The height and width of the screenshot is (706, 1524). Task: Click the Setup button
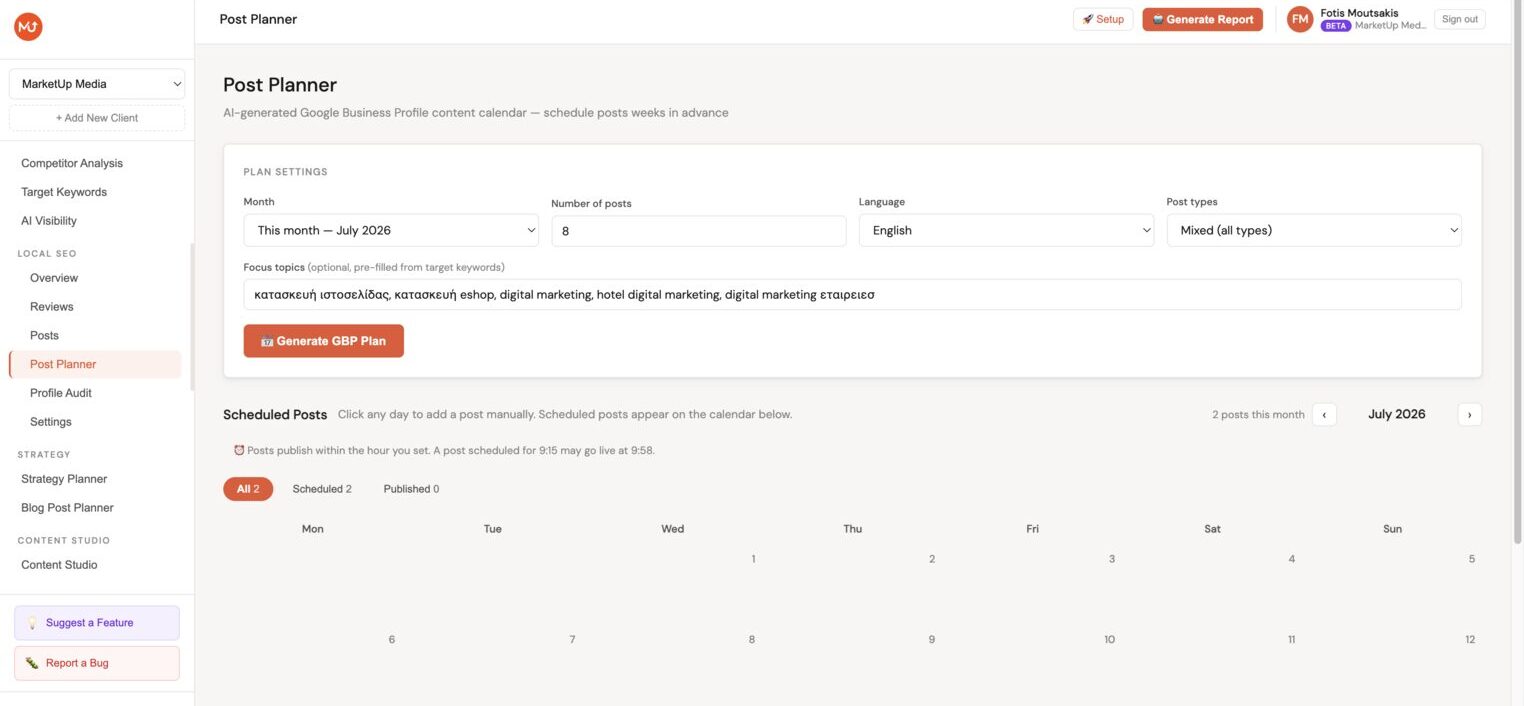[1103, 19]
